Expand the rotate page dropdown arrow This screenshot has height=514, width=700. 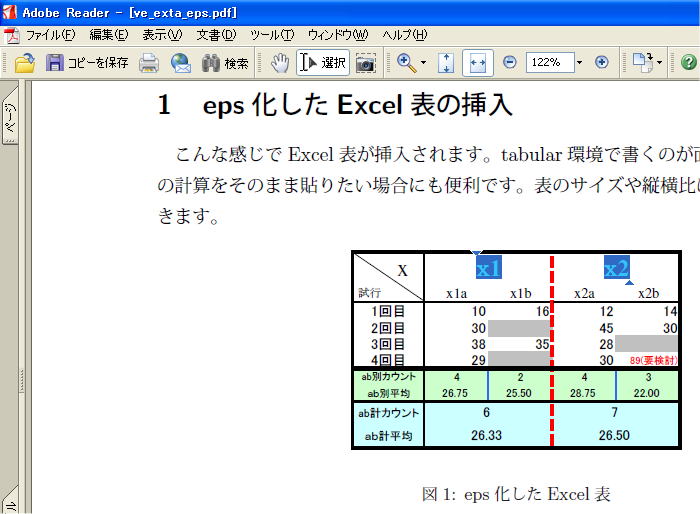[659, 63]
